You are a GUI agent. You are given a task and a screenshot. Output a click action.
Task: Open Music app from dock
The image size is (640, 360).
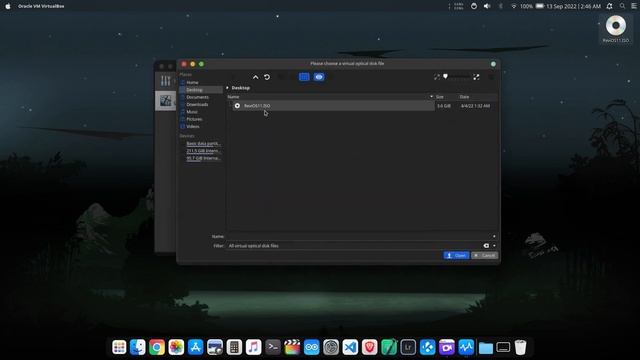click(253, 347)
